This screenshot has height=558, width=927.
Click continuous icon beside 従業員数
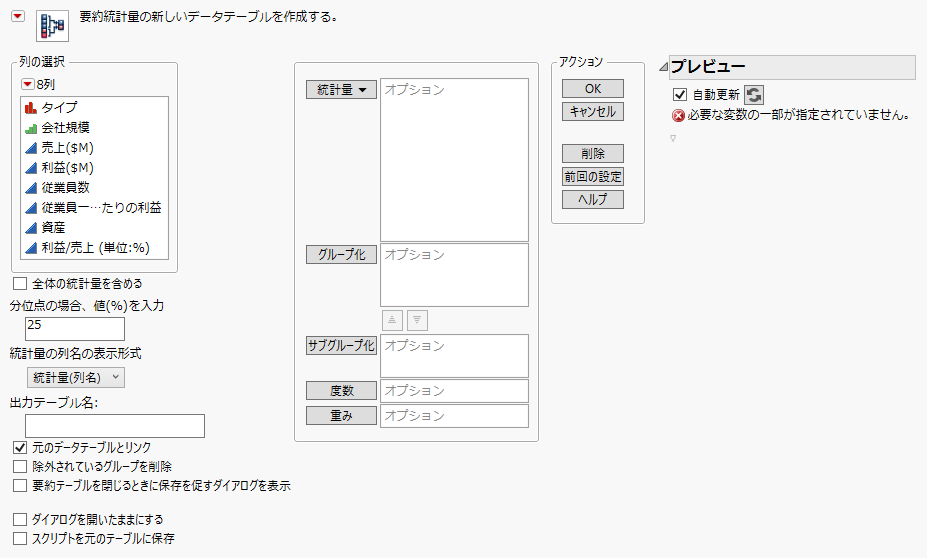tap(31, 188)
